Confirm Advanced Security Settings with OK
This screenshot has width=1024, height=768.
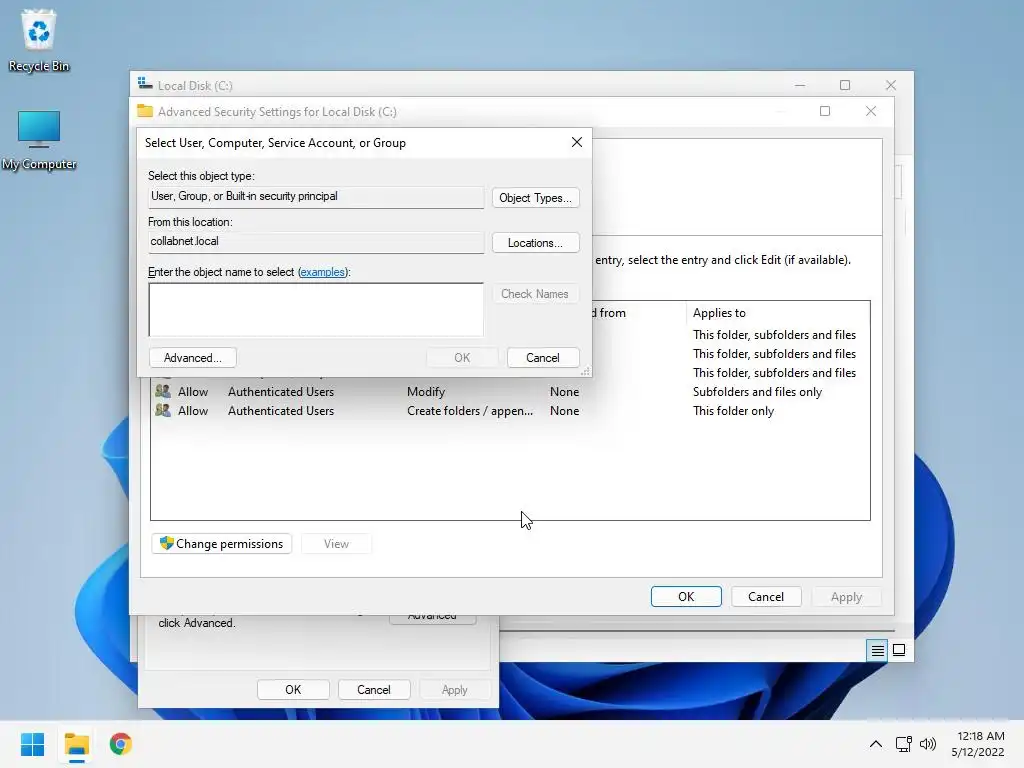pos(686,596)
